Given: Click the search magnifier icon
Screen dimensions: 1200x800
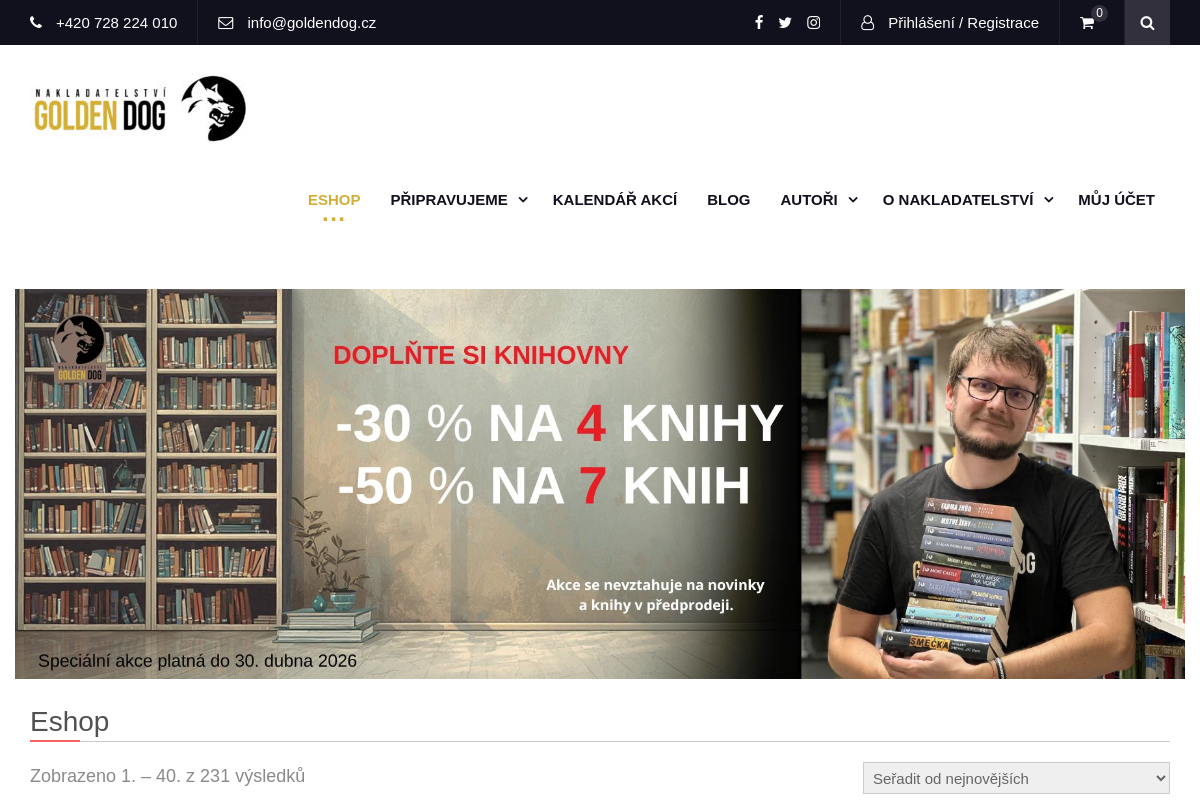Looking at the screenshot, I should 1147,22.
